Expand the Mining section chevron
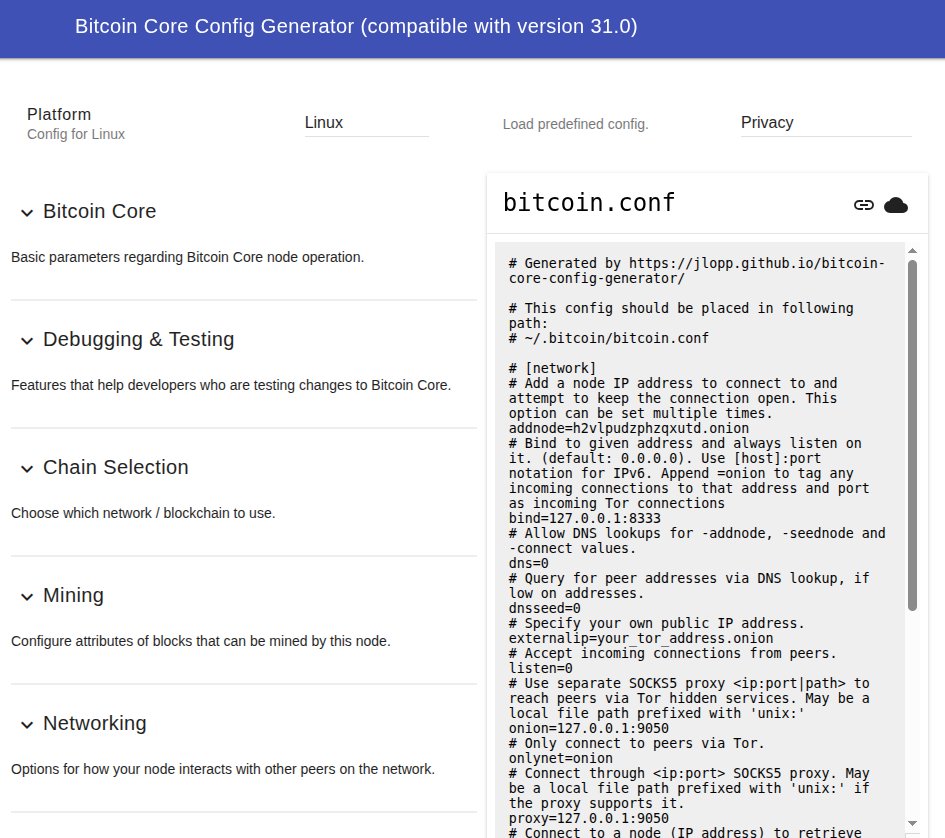 tap(27, 596)
